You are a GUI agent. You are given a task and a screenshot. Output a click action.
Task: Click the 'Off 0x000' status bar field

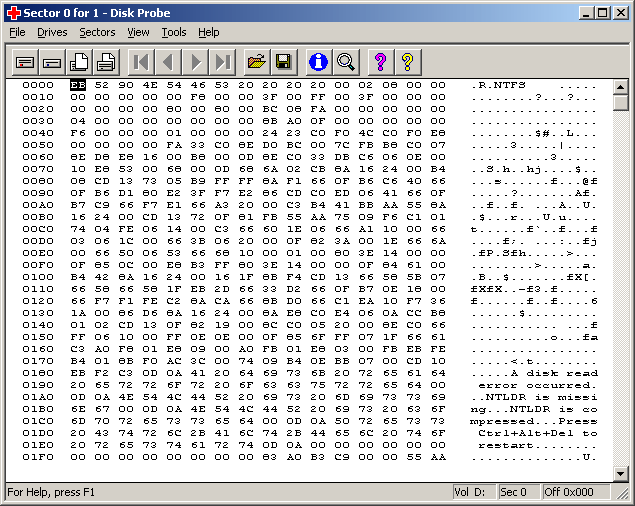coord(576,492)
